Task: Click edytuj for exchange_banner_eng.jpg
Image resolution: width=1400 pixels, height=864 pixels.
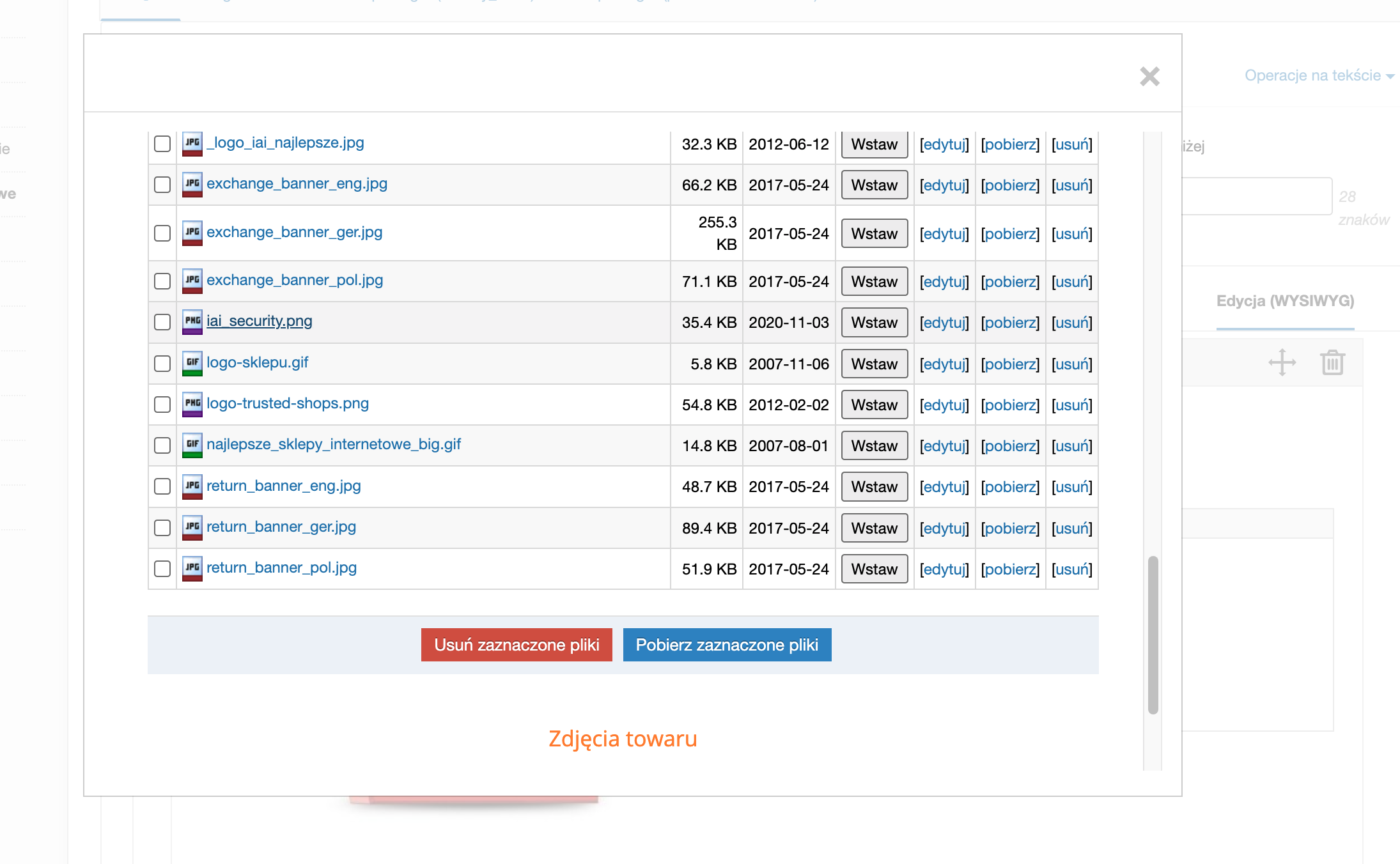Action: click(x=944, y=185)
